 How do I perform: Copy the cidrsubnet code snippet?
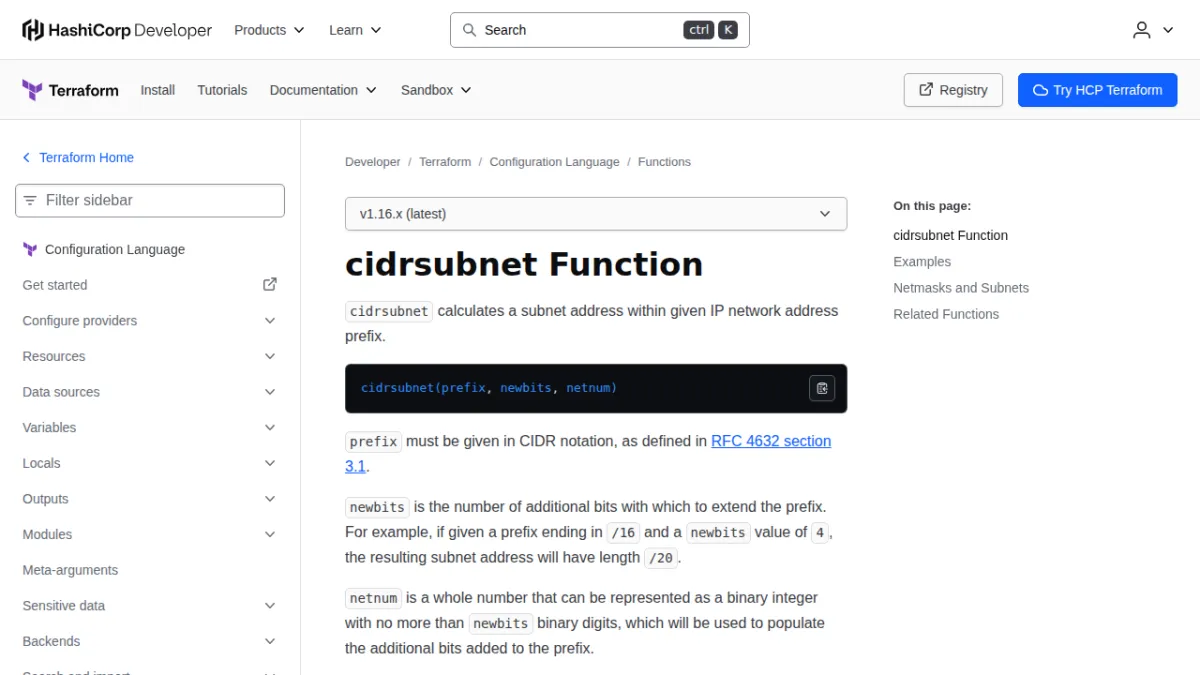(822, 388)
